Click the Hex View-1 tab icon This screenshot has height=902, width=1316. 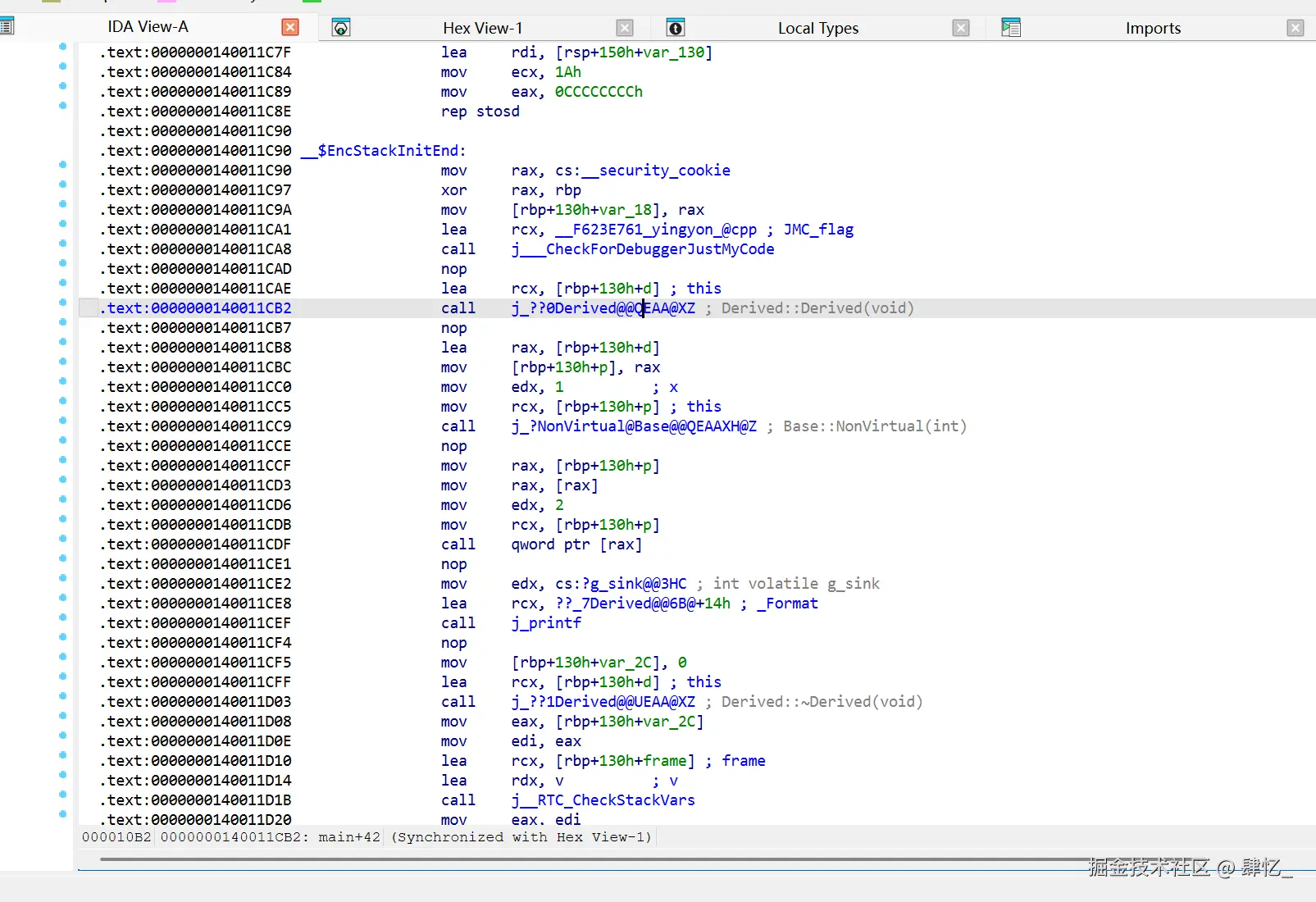(x=341, y=28)
